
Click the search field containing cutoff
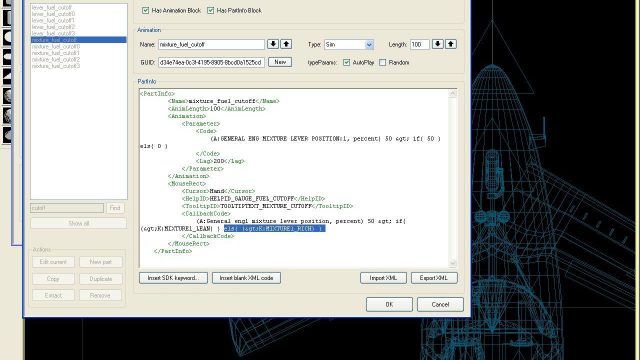(67, 208)
